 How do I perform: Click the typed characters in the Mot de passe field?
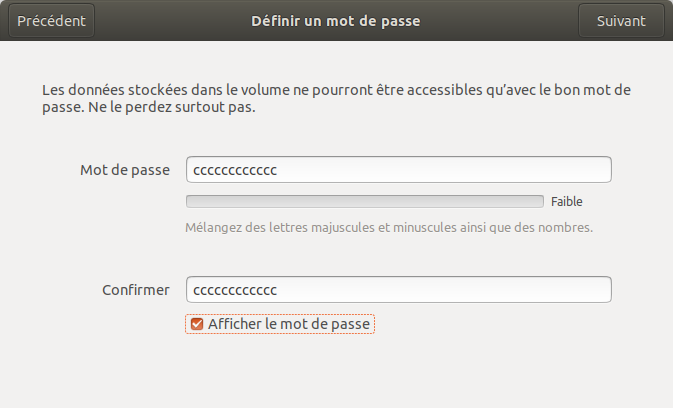coord(235,170)
